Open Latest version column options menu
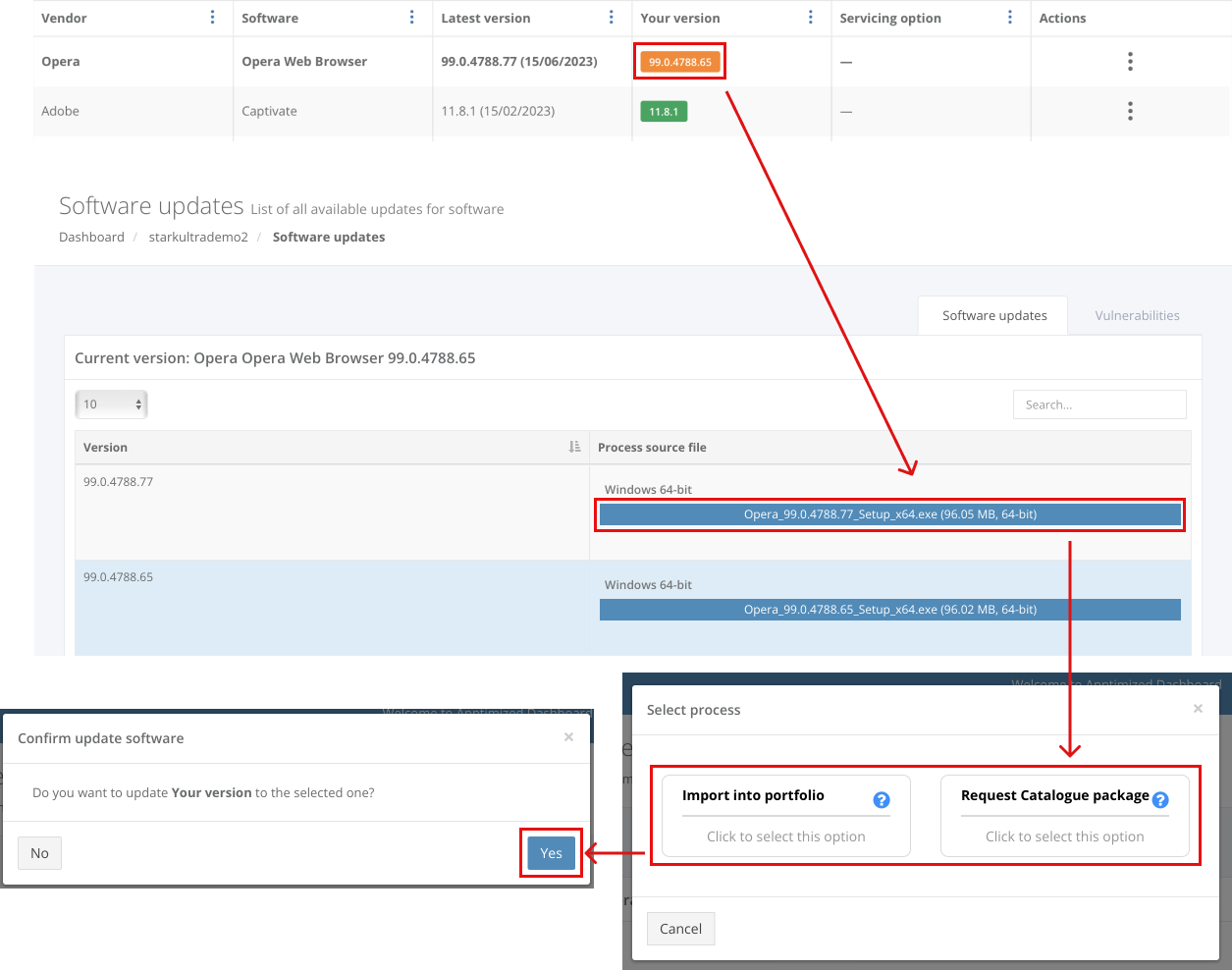Screen dimensions: 1232x970 (612, 18)
